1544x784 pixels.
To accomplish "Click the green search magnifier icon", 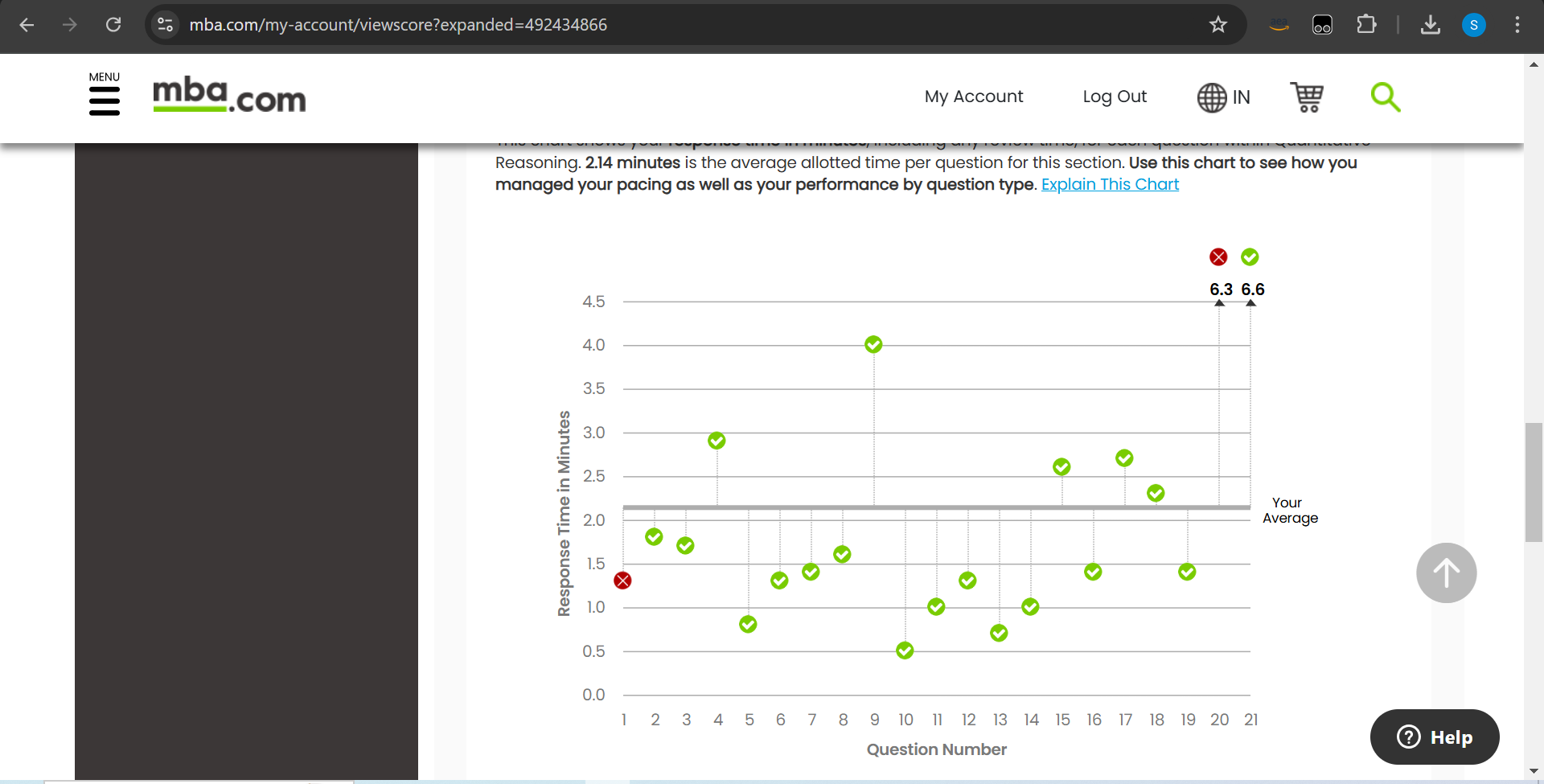I will pos(1385,97).
